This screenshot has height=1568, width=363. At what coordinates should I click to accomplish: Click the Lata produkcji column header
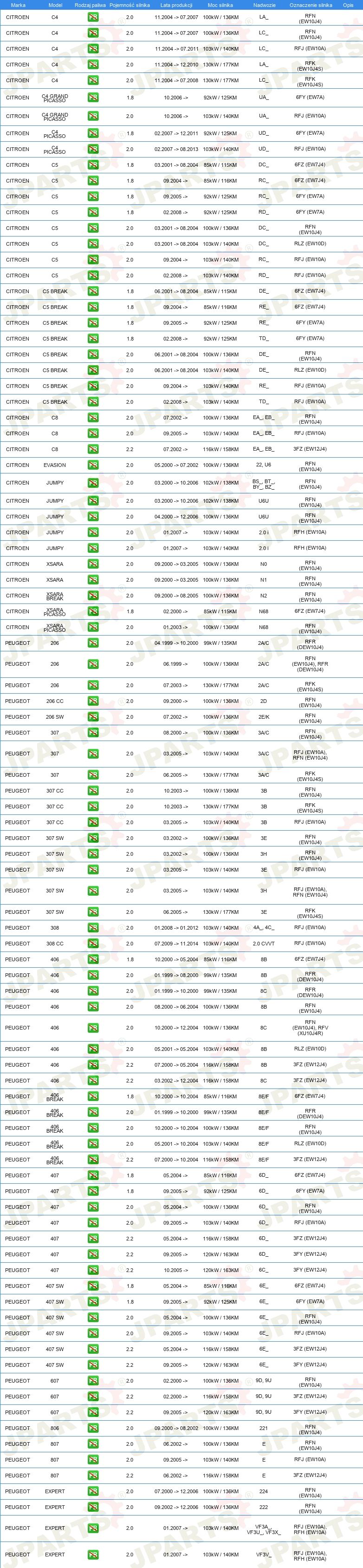pos(176,5)
